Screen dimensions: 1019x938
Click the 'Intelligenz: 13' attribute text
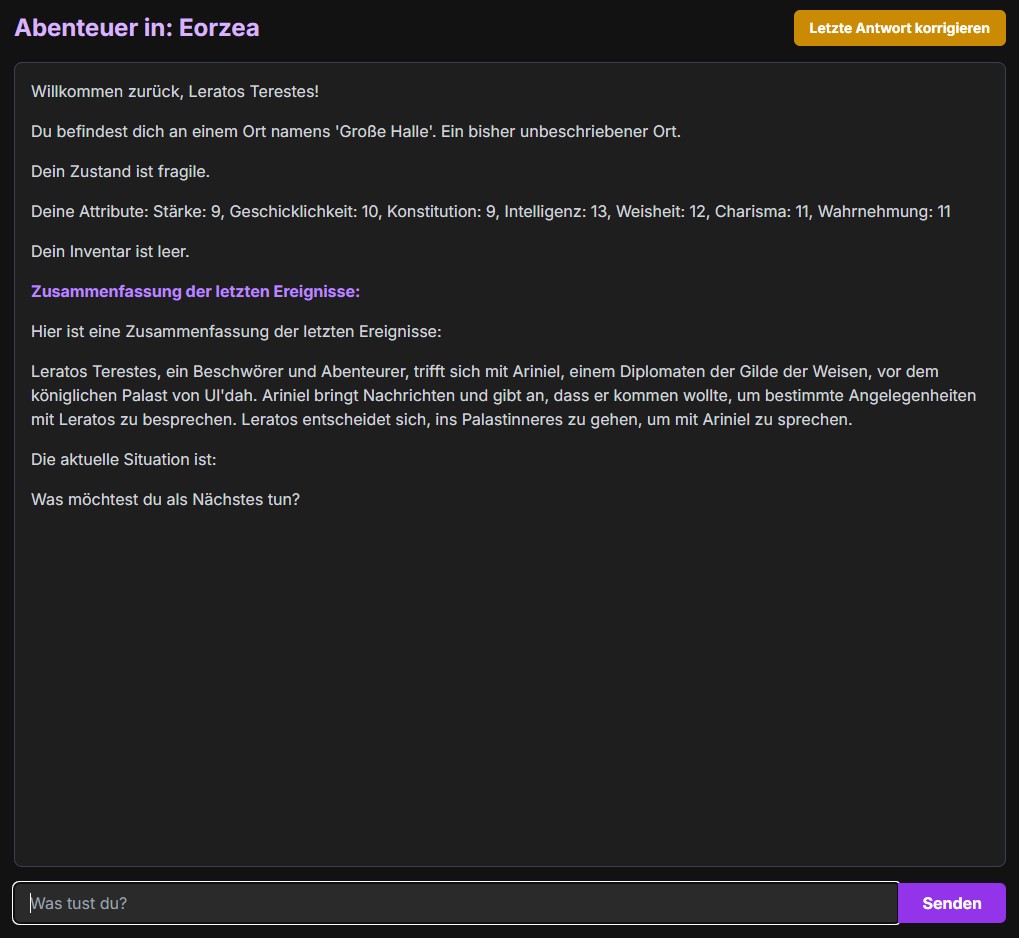coord(555,212)
